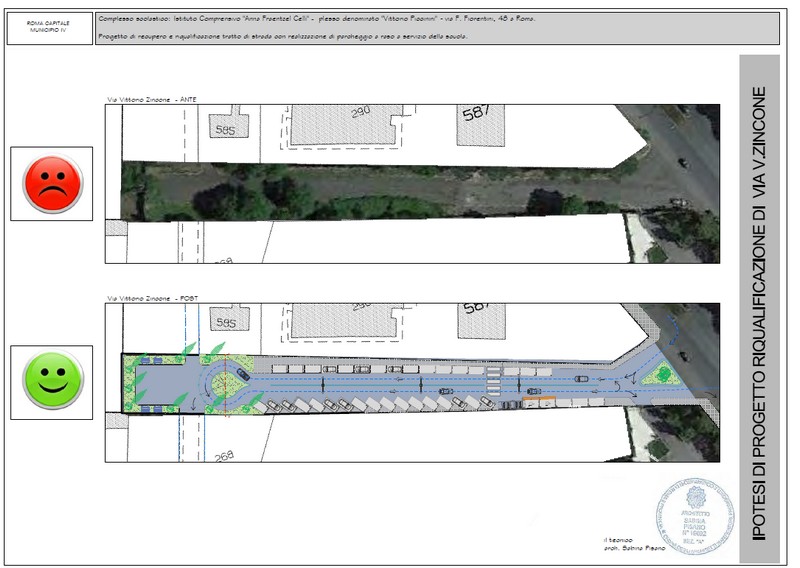Click the pedestrian zebra crossing in plan
This screenshot has width=800, height=568.
coord(494,381)
